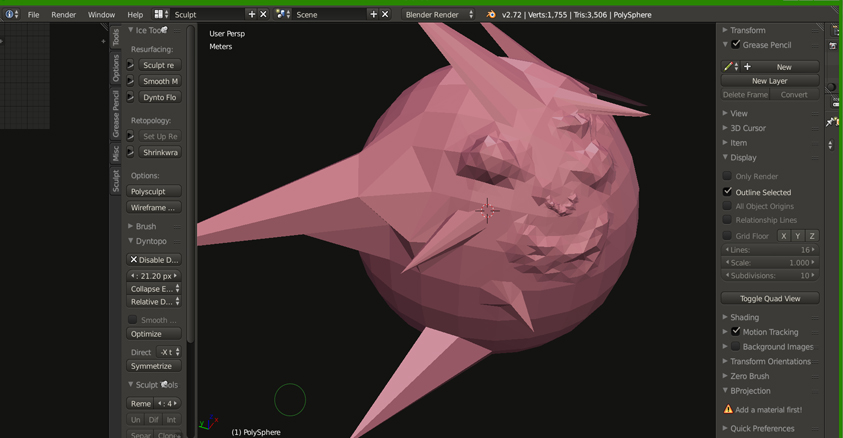Switch to the Options vertical tab
Screen dimensions: 843x438
116,69
